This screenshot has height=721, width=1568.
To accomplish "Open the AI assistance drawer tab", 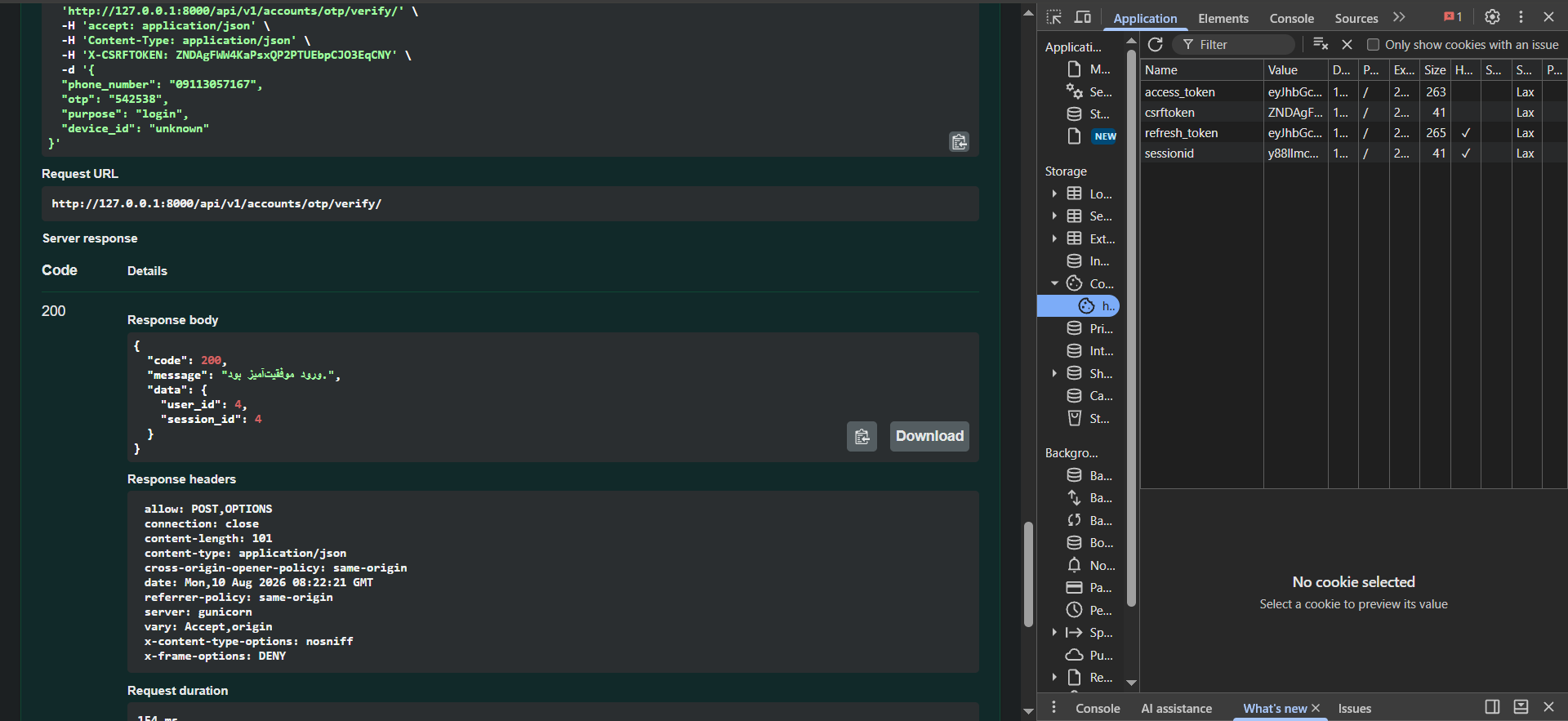I will (x=1176, y=708).
